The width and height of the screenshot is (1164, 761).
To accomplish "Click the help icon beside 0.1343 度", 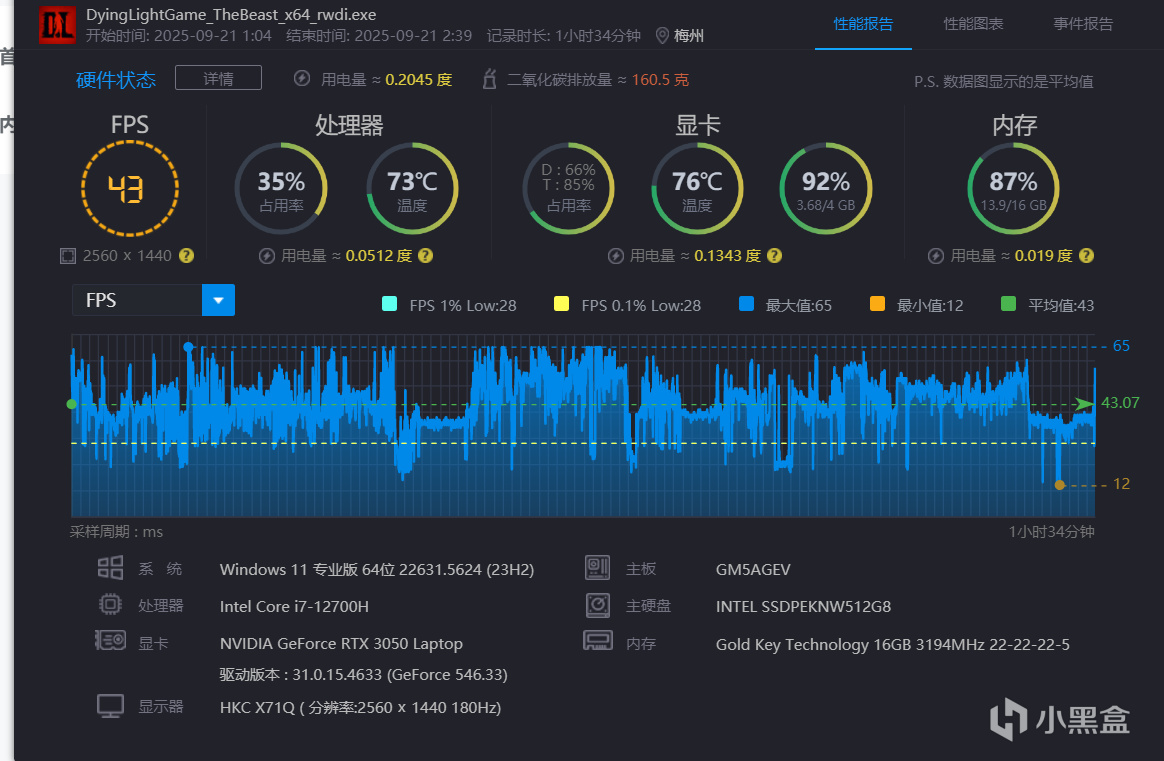I will (x=774, y=255).
